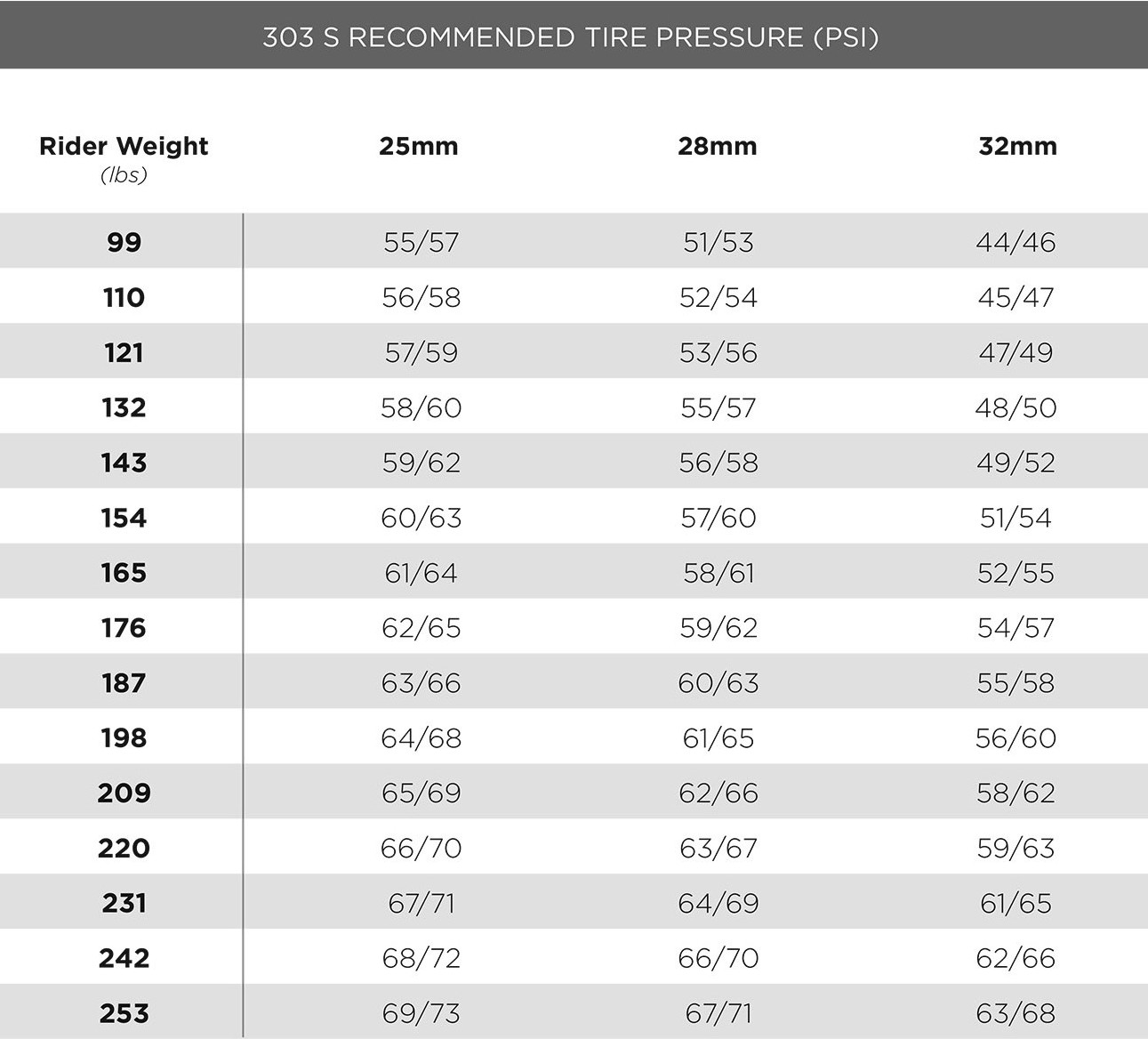Screen dimensions: 1148x1039
Task: Click the 28mm column header
Action: click(718, 147)
